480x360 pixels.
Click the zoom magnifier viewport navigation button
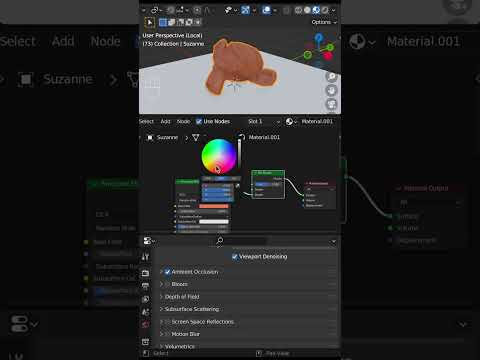point(331,77)
